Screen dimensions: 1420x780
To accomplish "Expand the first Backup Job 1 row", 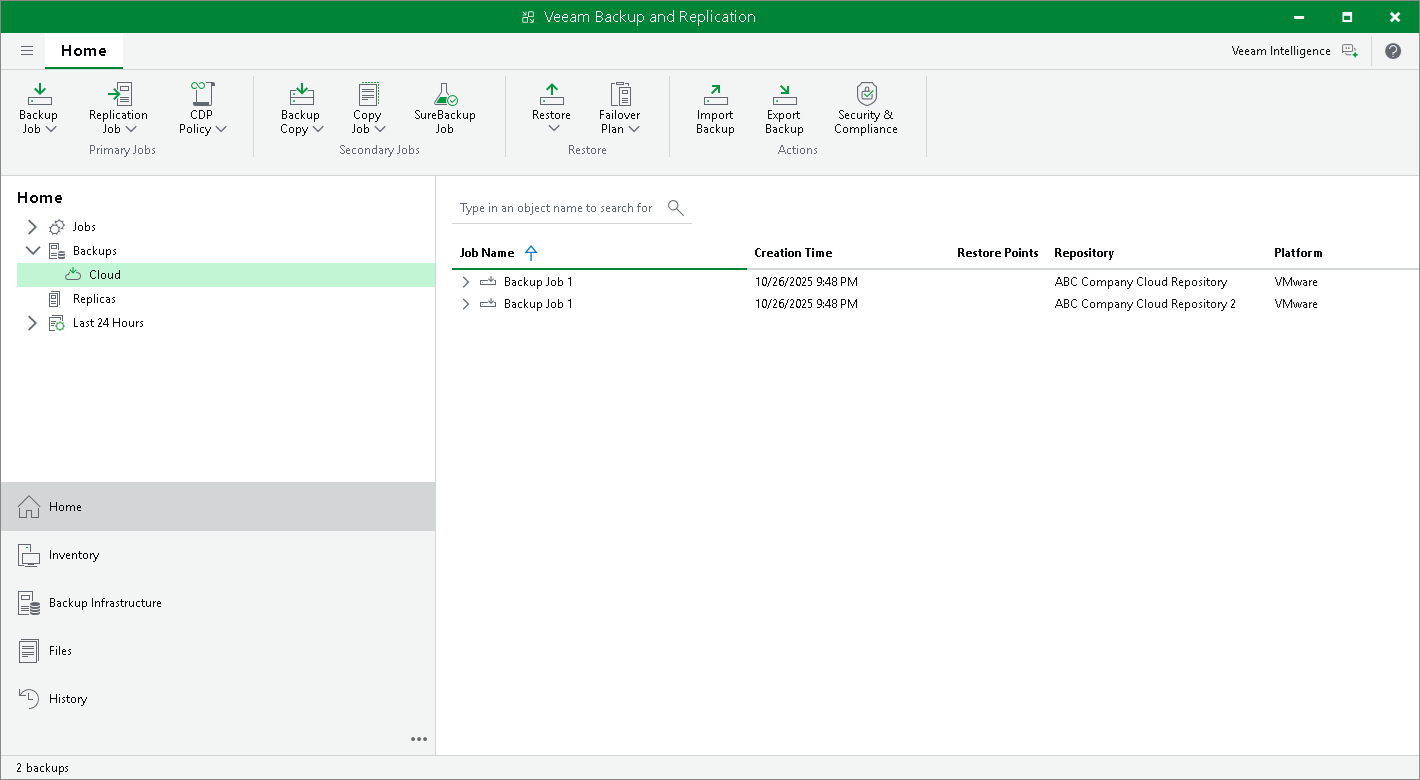I will click(465, 282).
